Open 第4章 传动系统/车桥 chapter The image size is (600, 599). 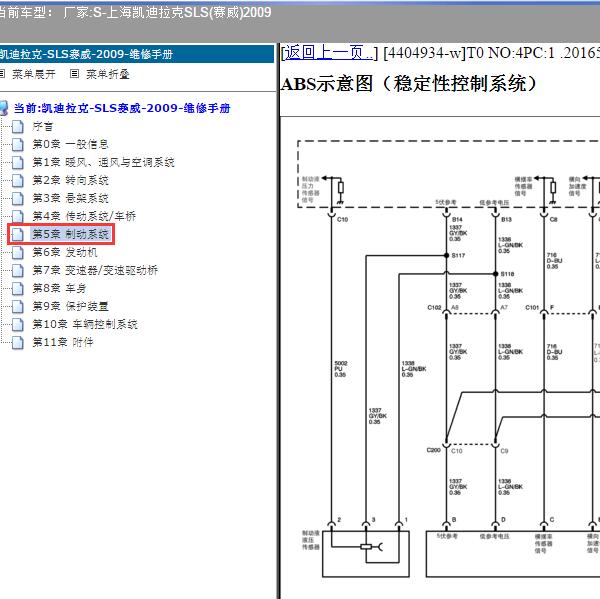84,216
